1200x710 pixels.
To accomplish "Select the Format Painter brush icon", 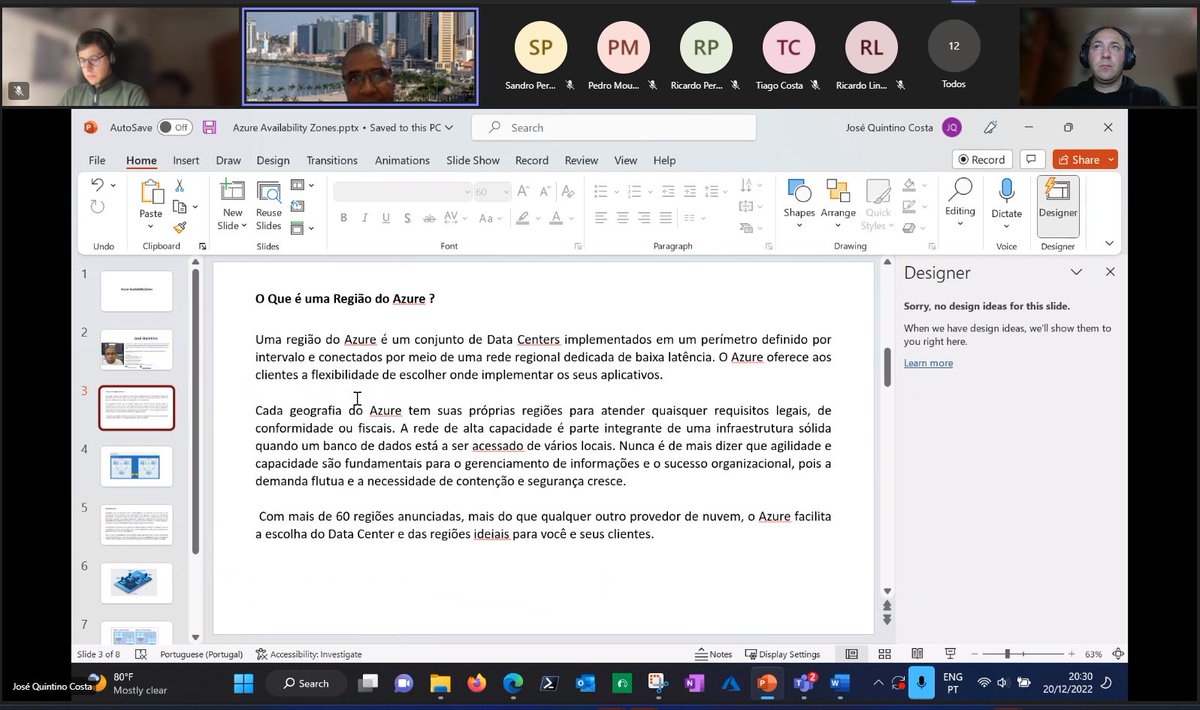I will (179, 227).
